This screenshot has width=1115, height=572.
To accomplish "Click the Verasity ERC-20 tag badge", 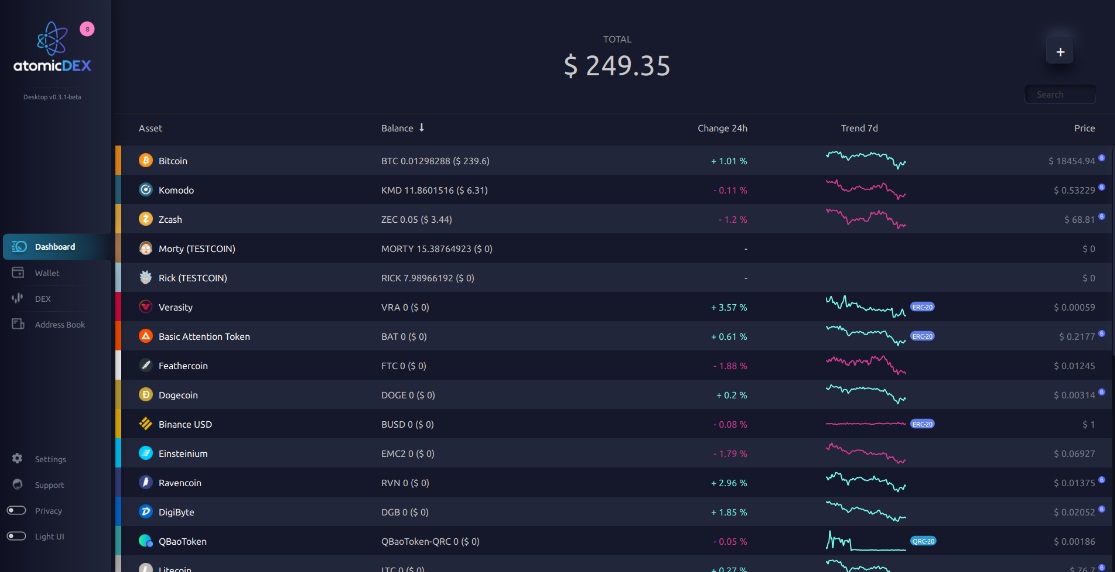I will pos(922,307).
